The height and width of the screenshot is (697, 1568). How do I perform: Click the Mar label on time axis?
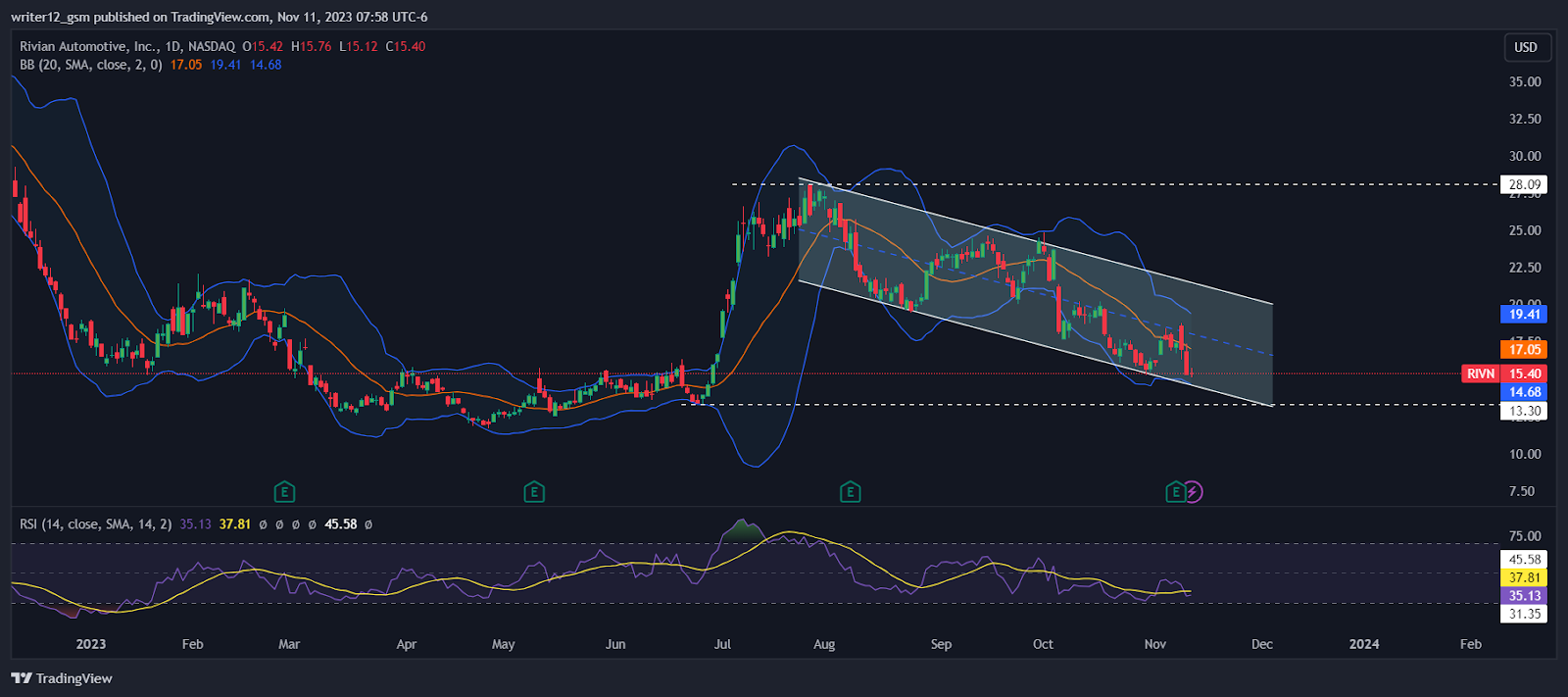click(x=289, y=644)
